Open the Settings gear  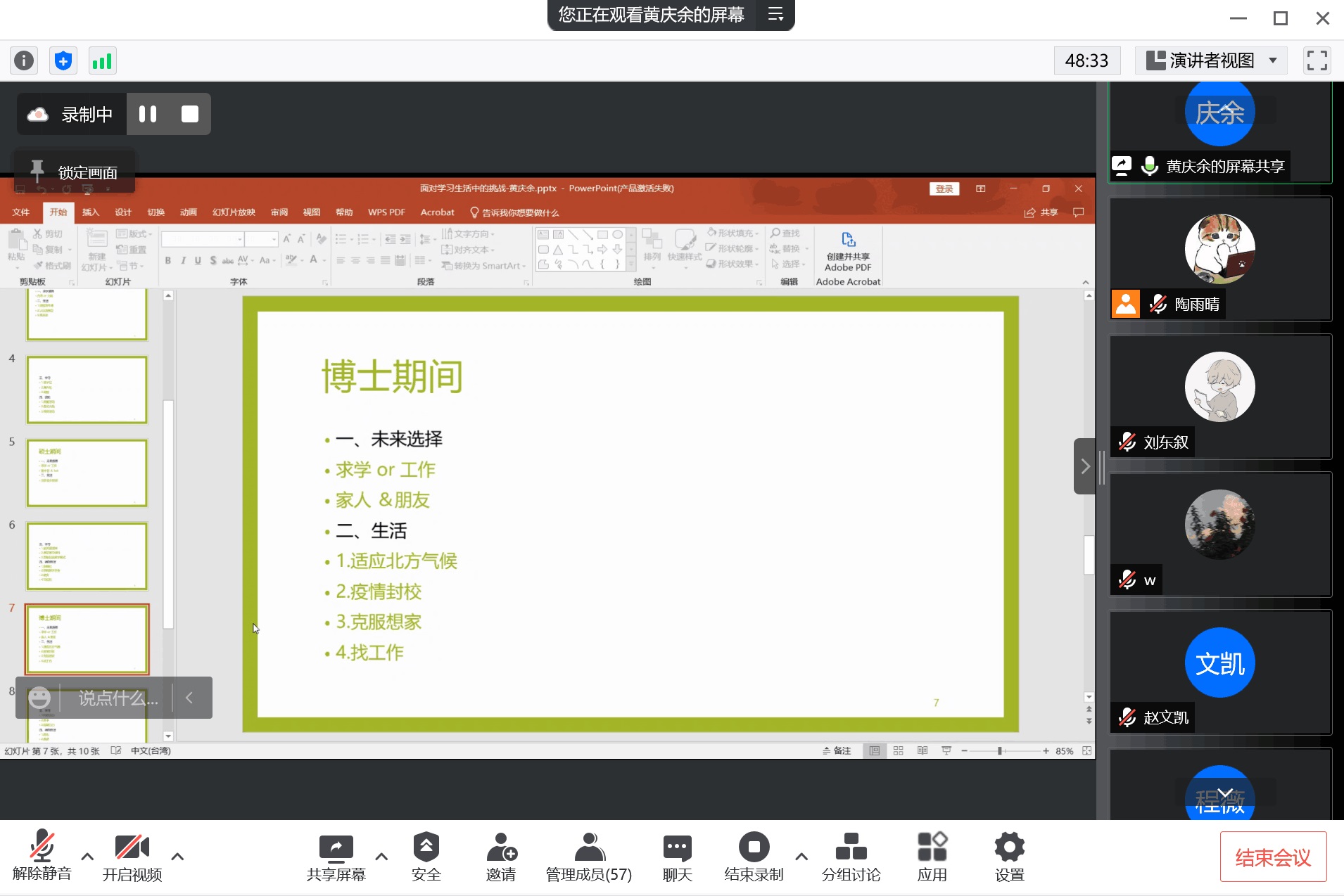point(1009,857)
